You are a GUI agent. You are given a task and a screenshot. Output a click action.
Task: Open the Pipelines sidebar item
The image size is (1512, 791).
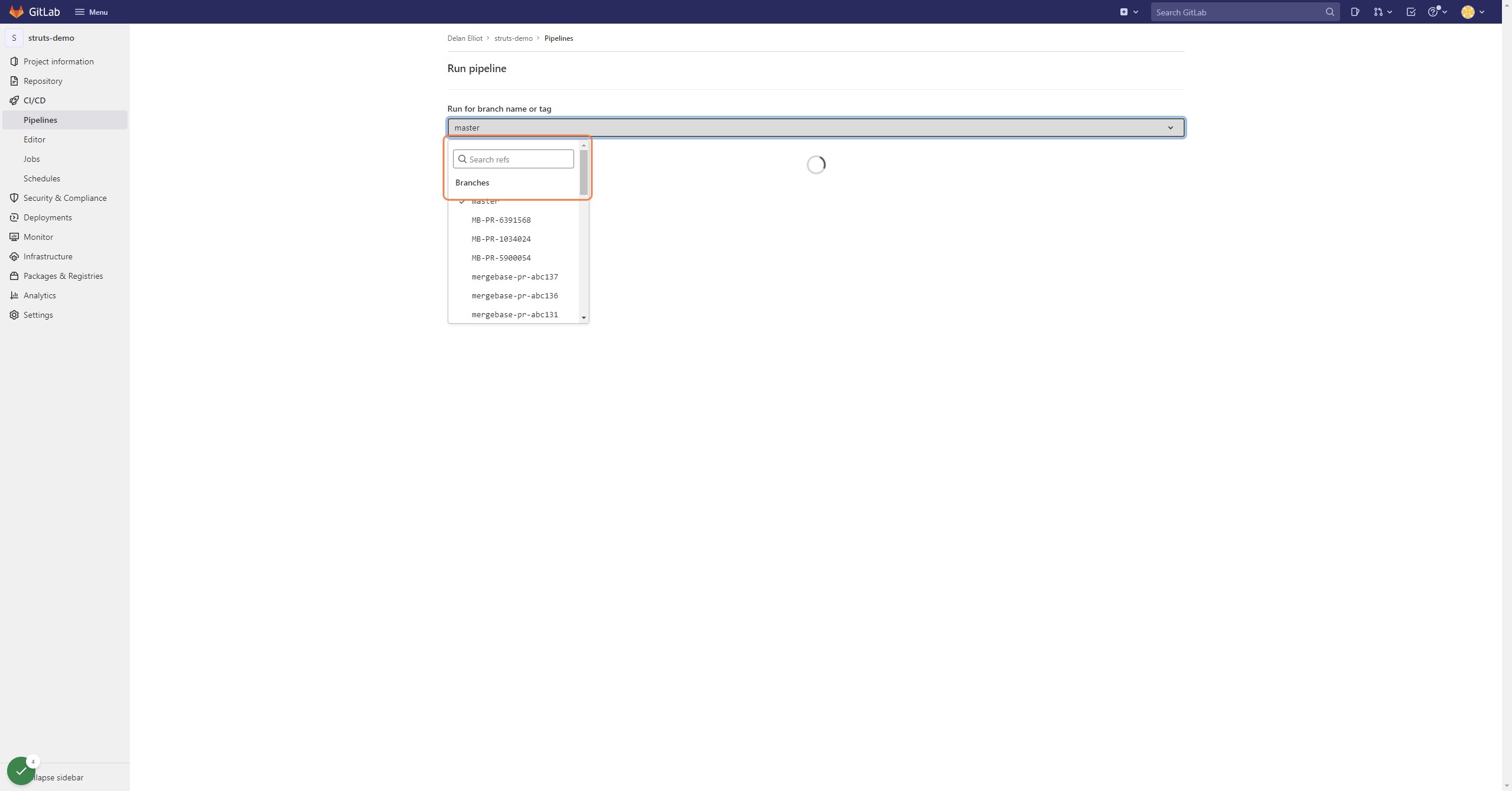tap(65, 120)
